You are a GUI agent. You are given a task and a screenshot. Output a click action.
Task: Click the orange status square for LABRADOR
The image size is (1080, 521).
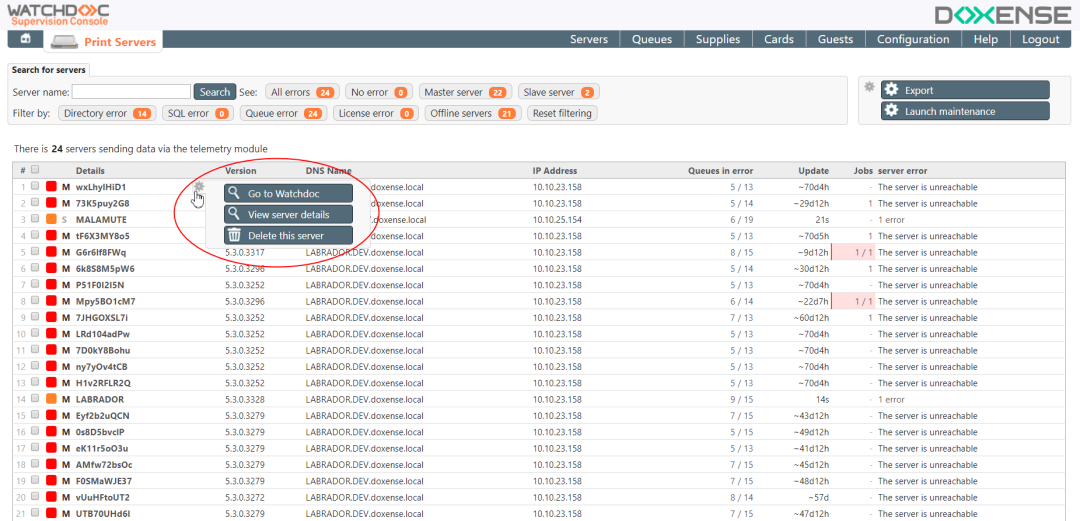[x=51, y=399]
